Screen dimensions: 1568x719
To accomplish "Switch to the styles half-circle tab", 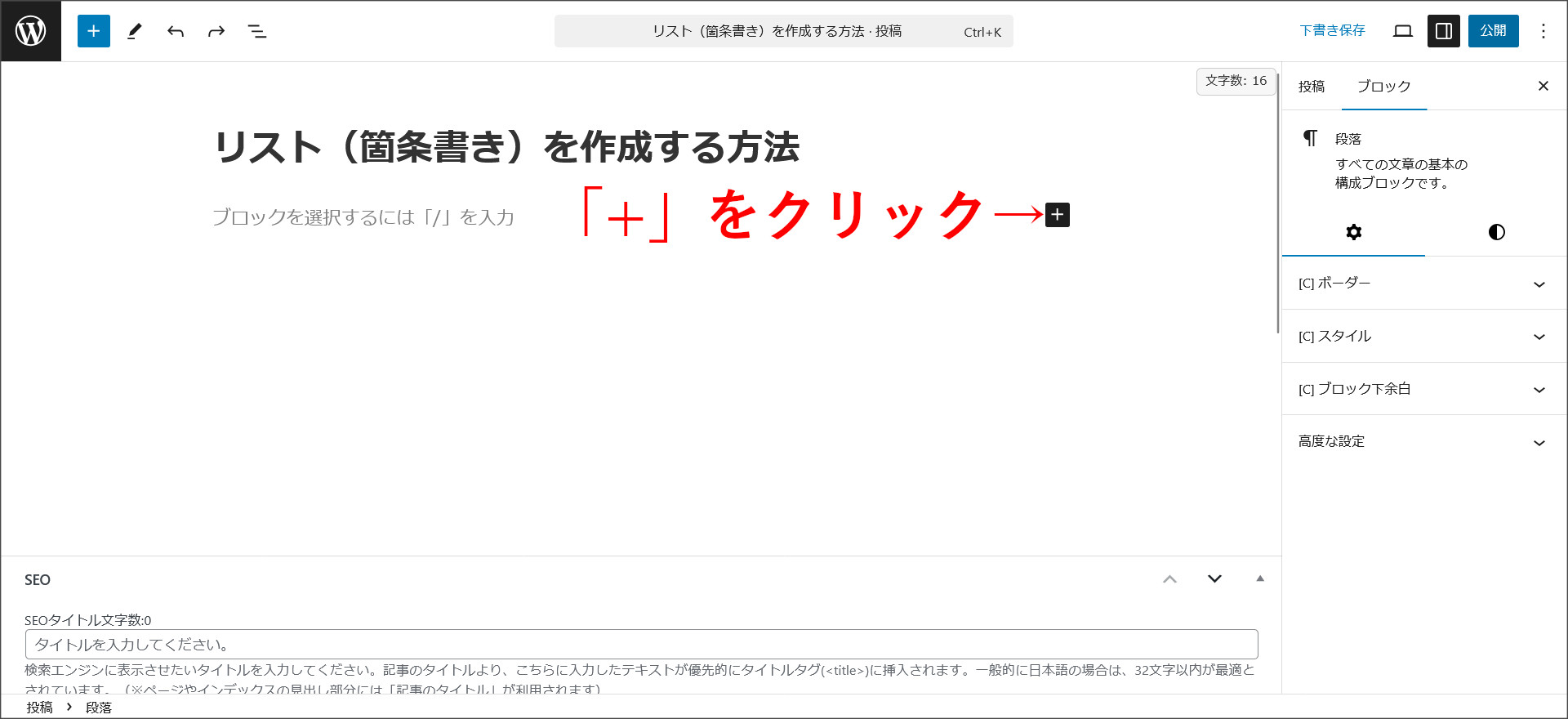I will [1496, 232].
